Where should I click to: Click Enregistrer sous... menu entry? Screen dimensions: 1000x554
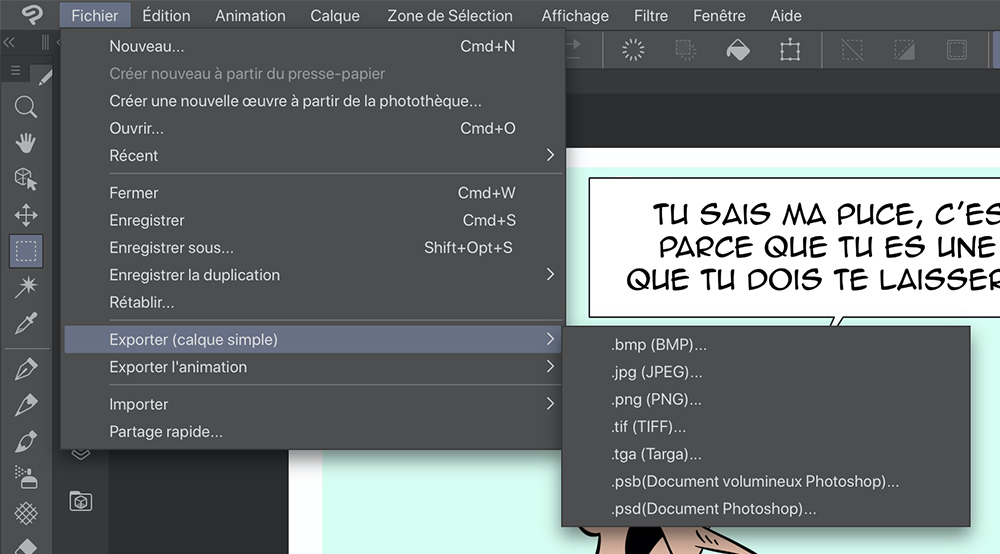click(x=171, y=248)
